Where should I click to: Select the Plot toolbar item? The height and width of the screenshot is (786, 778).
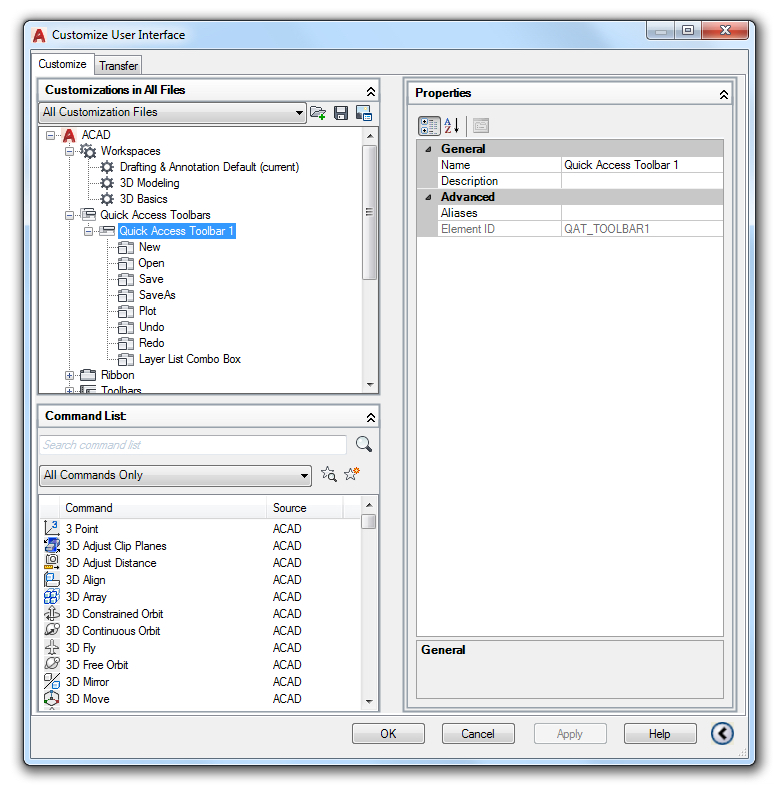pos(147,311)
